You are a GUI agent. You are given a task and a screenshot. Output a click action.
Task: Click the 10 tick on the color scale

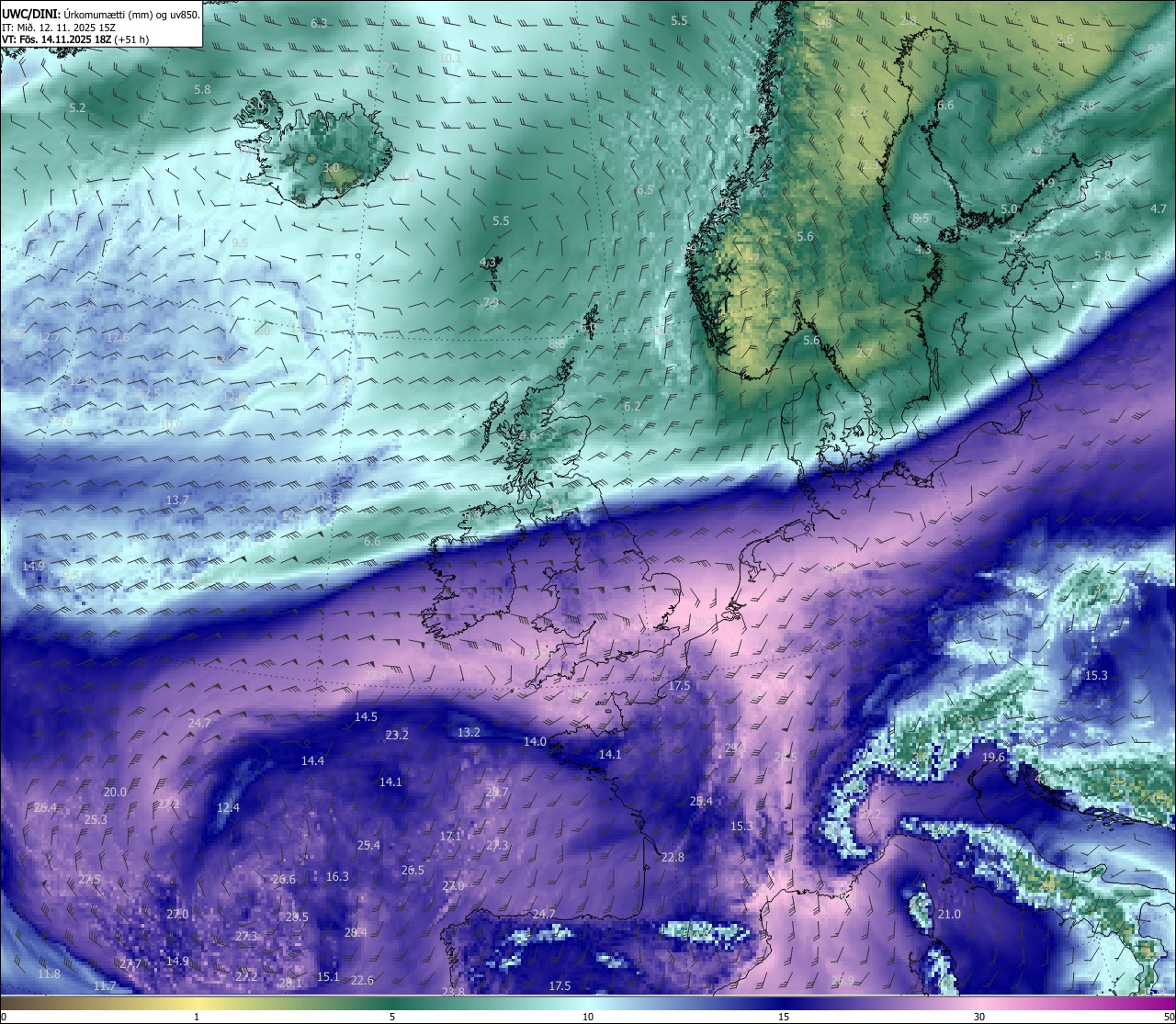[x=588, y=1017]
